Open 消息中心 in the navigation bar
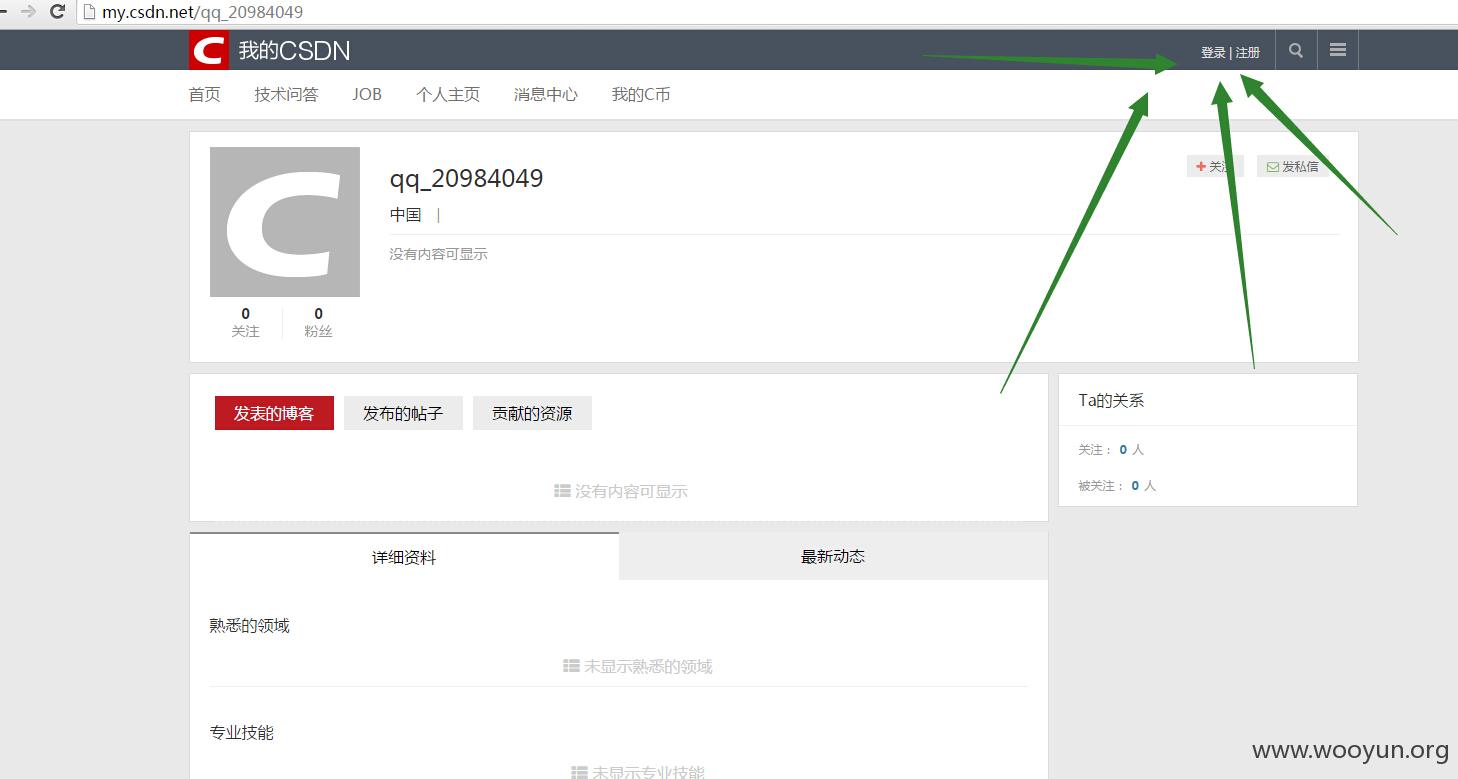This screenshot has height=779, width=1458. (x=546, y=95)
